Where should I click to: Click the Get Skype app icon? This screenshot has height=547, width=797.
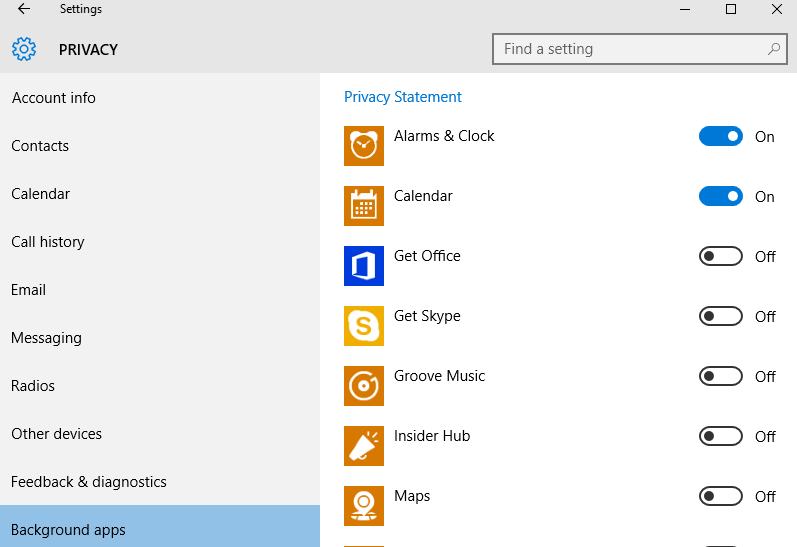364,326
